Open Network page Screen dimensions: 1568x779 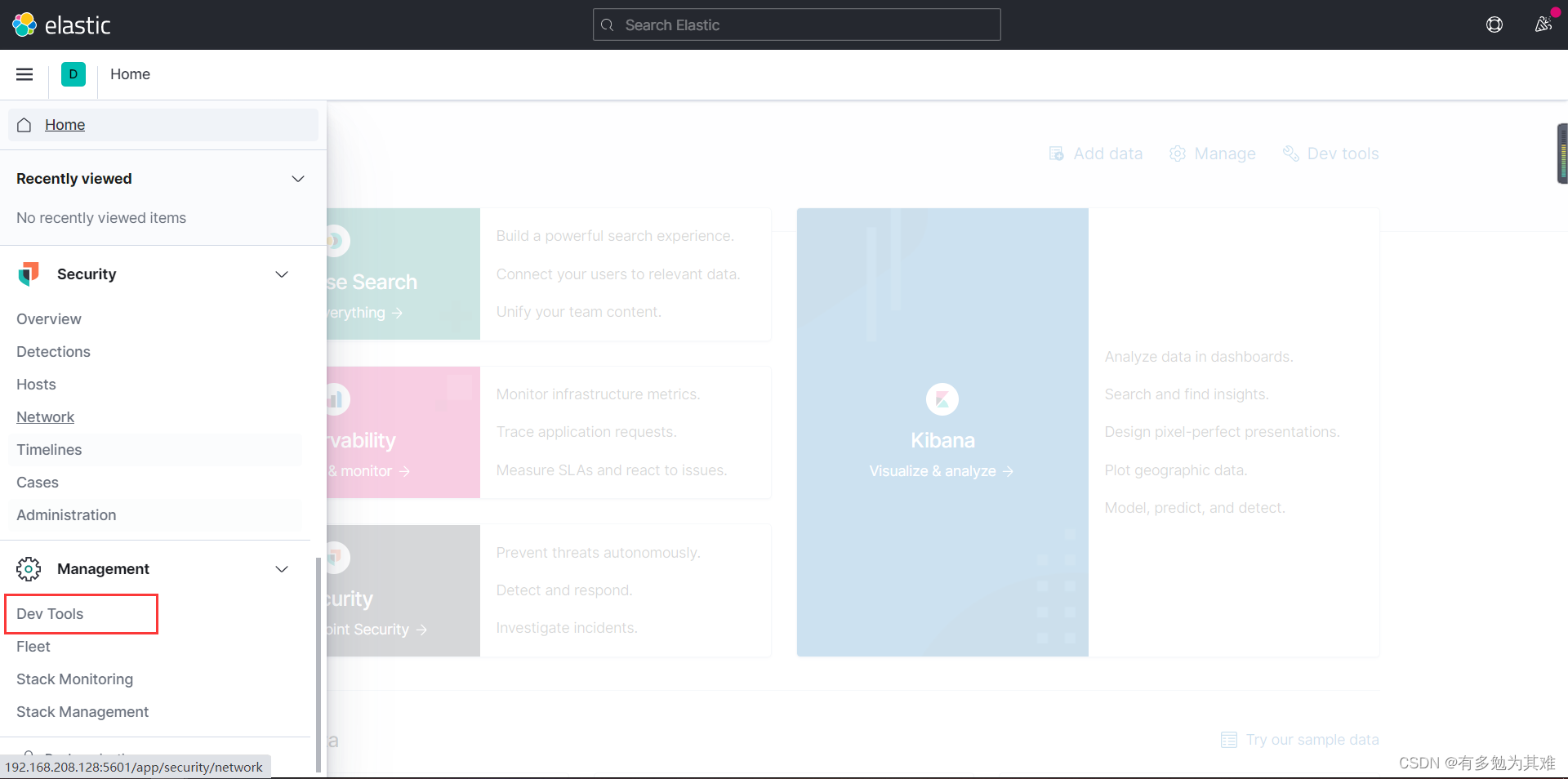[x=45, y=417]
